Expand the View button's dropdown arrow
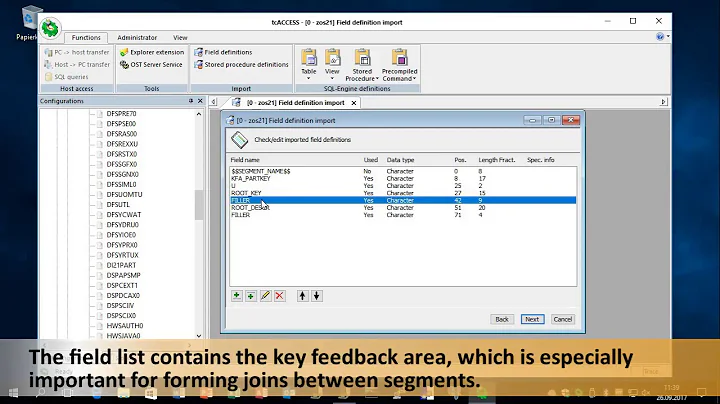720x404 pixels. [332, 79]
